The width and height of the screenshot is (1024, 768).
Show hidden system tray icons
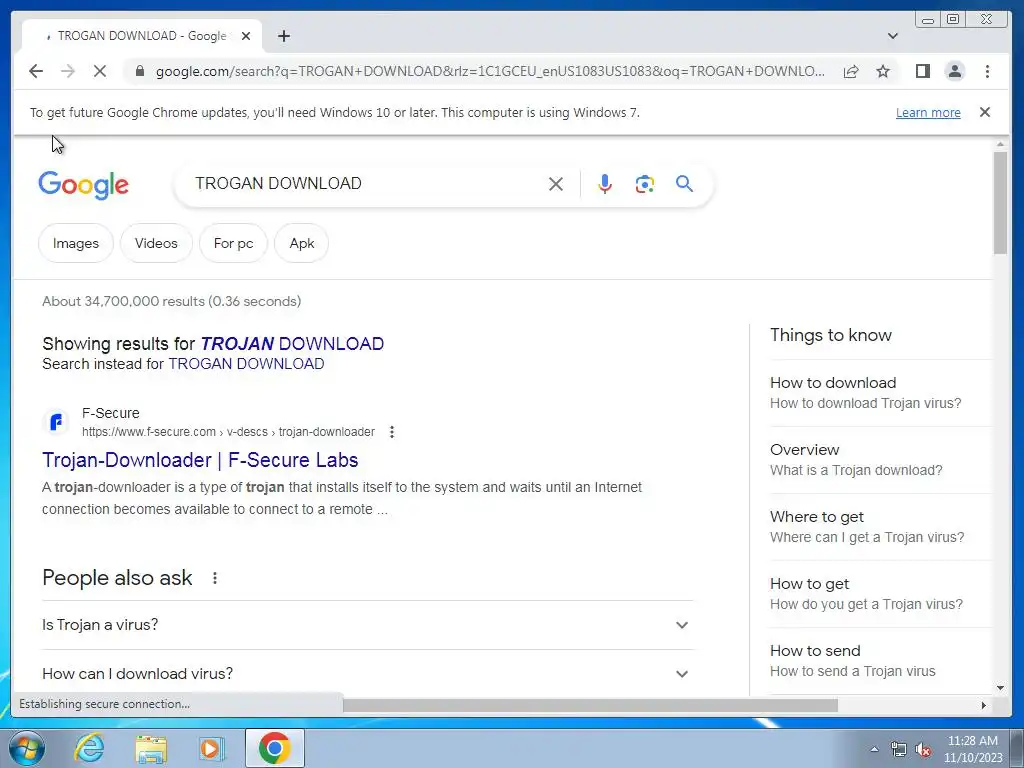pyautogui.click(x=874, y=749)
